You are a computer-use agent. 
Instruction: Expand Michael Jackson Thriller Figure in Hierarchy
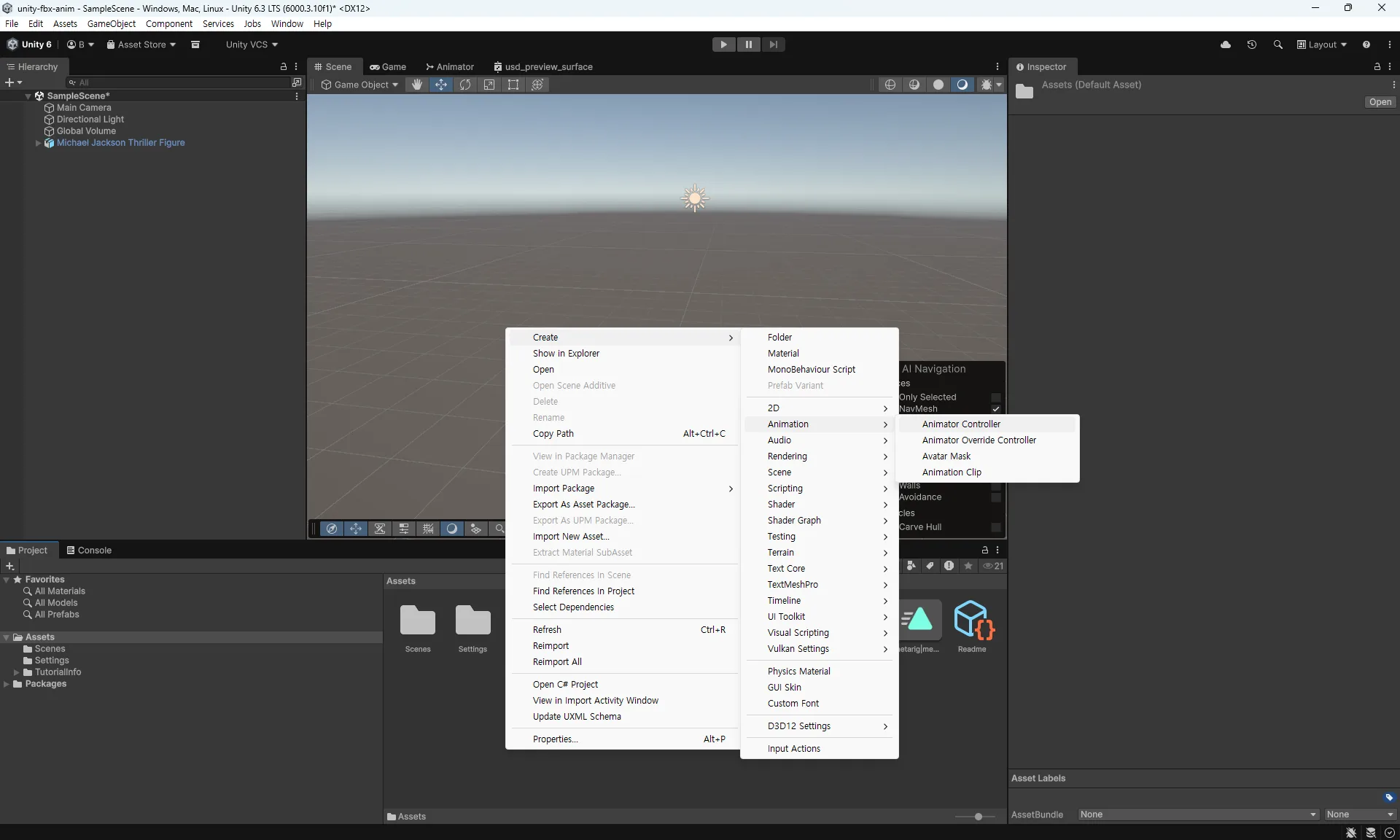(38, 143)
